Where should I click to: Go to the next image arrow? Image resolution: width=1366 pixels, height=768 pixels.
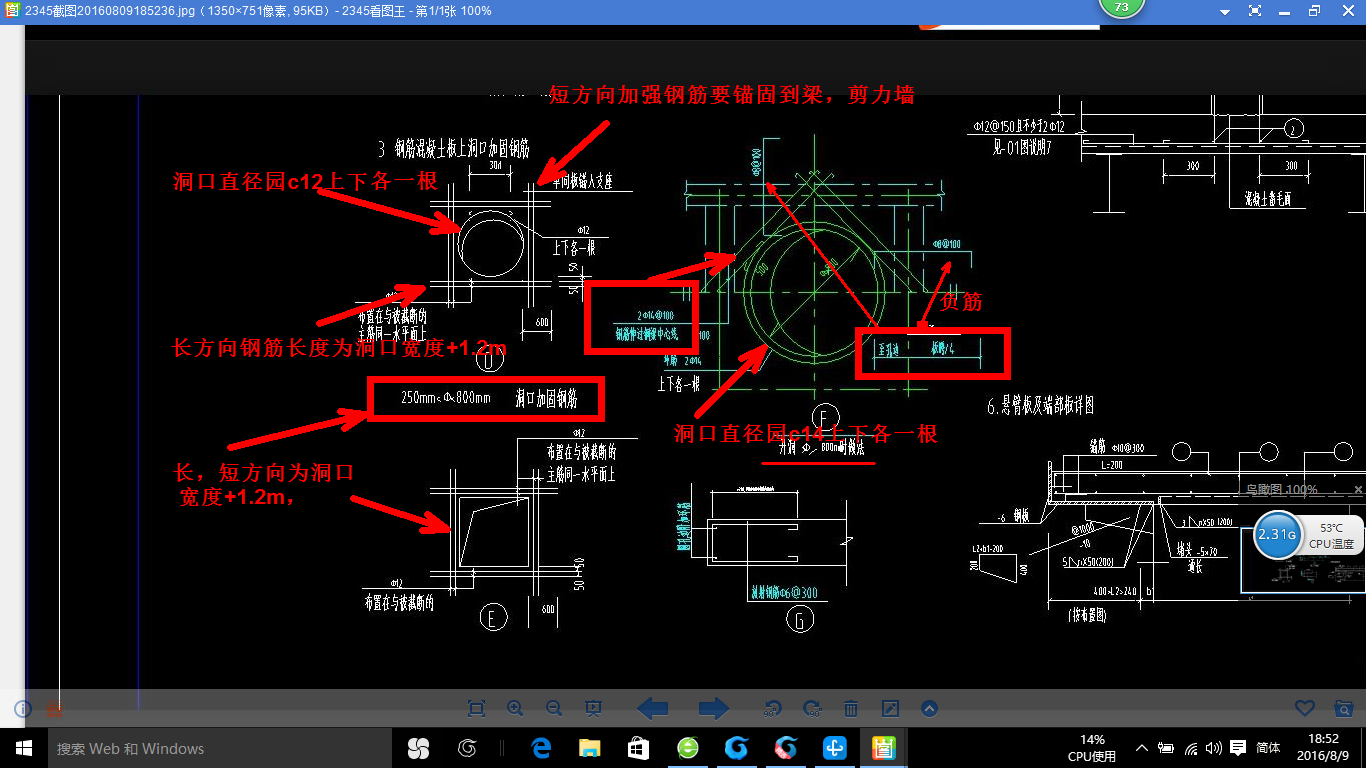point(713,709)
